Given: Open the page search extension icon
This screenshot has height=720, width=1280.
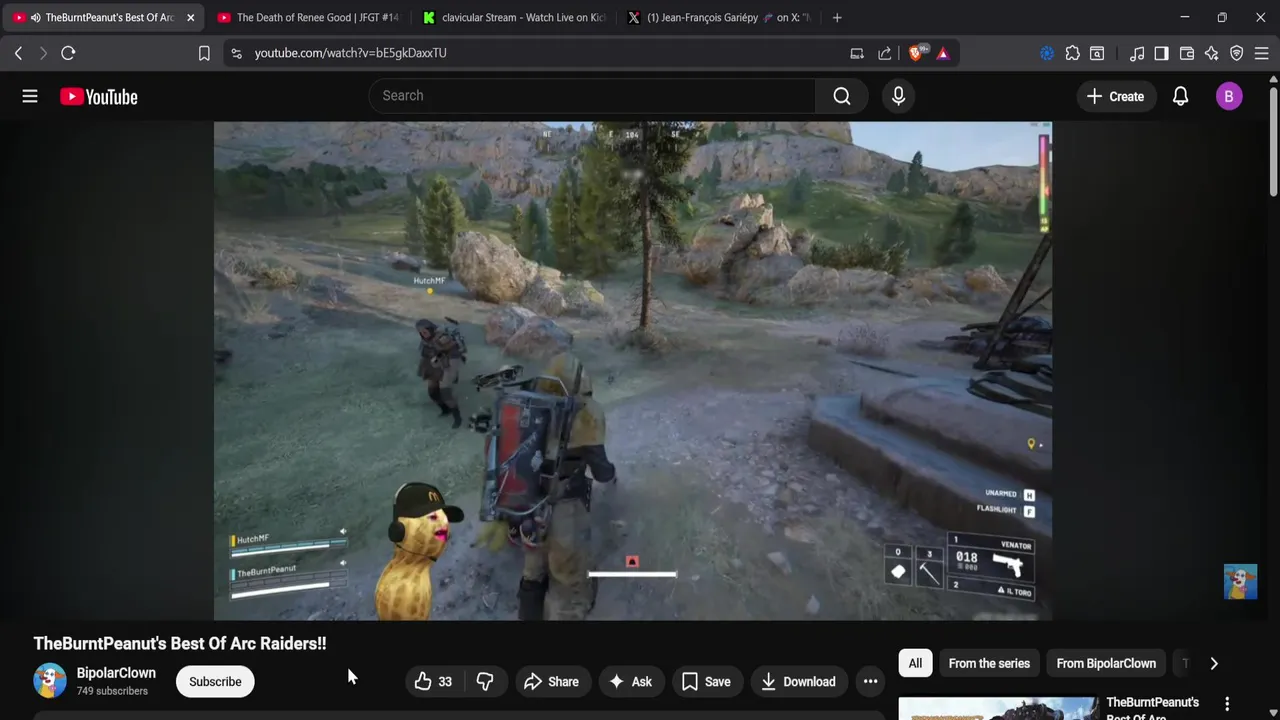Looking at the screenshot, I should 1097,53.
